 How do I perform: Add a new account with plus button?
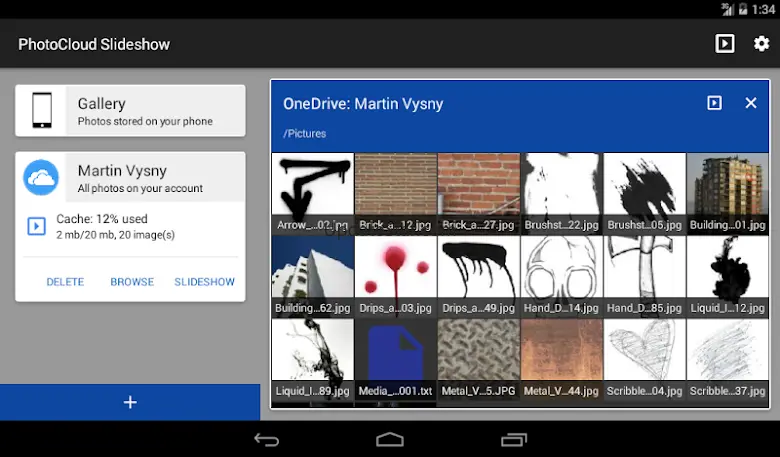130,402
